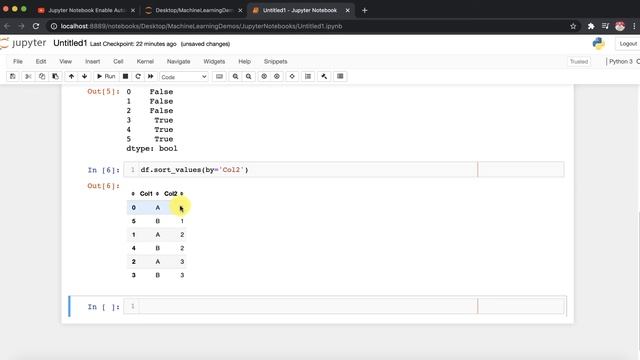Click the last toolbar icon after hammer
This screenshot has width=640, height=360.
click(340, 76)
